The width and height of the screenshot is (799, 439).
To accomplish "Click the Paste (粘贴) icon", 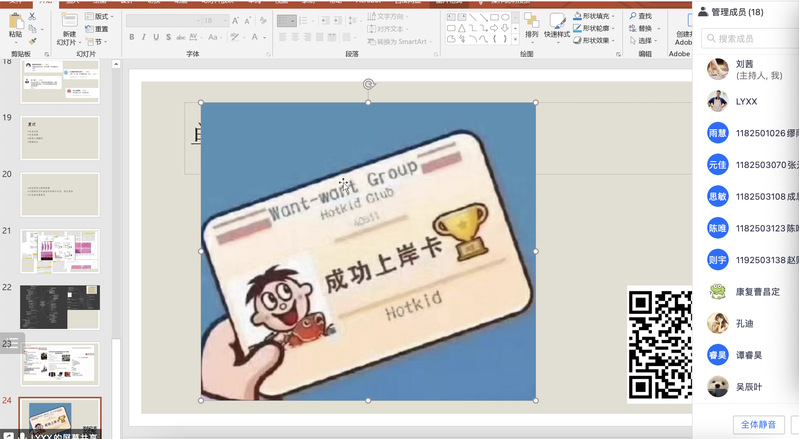I will [x=15, y=23].
